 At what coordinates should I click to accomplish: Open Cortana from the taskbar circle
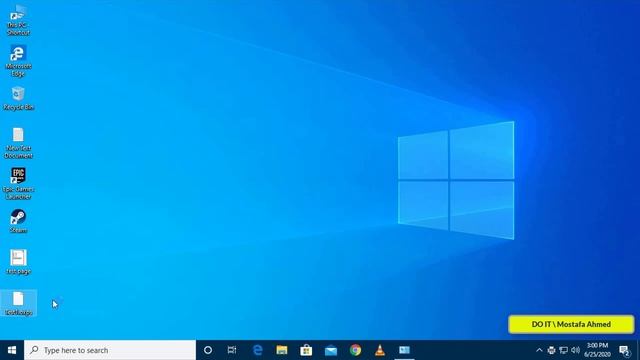tap(208, 350)
